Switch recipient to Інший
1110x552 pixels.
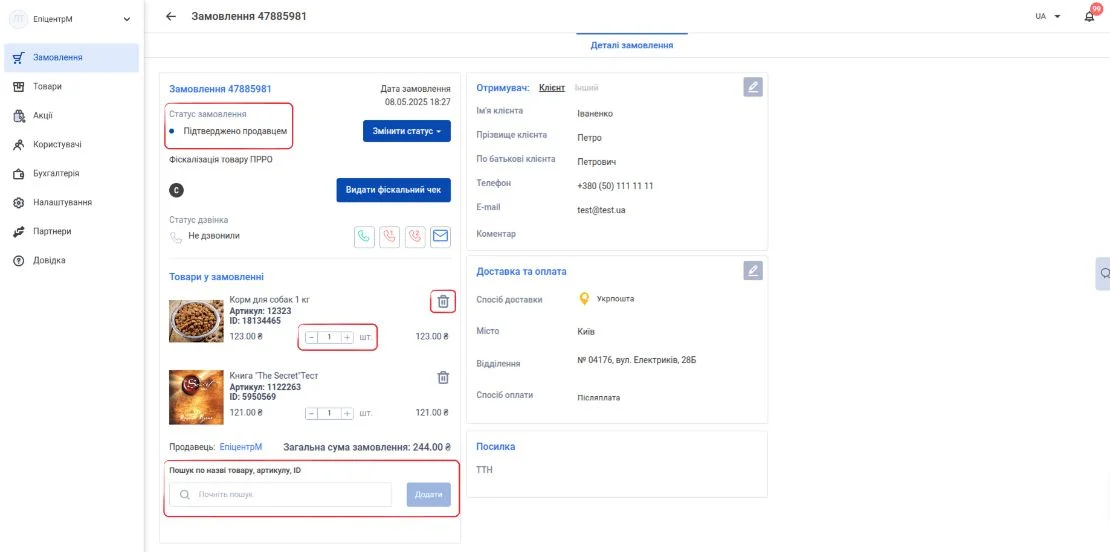586,88
